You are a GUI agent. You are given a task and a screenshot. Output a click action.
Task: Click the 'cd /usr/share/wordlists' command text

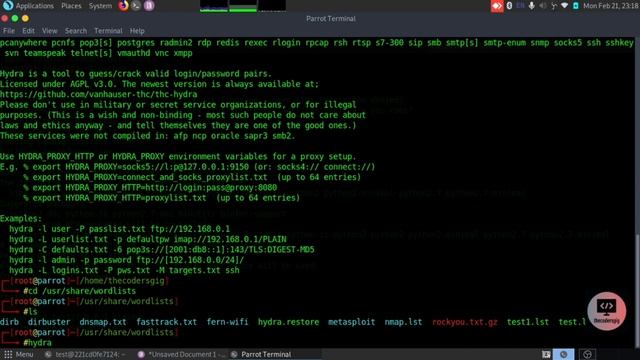point(82,291)
